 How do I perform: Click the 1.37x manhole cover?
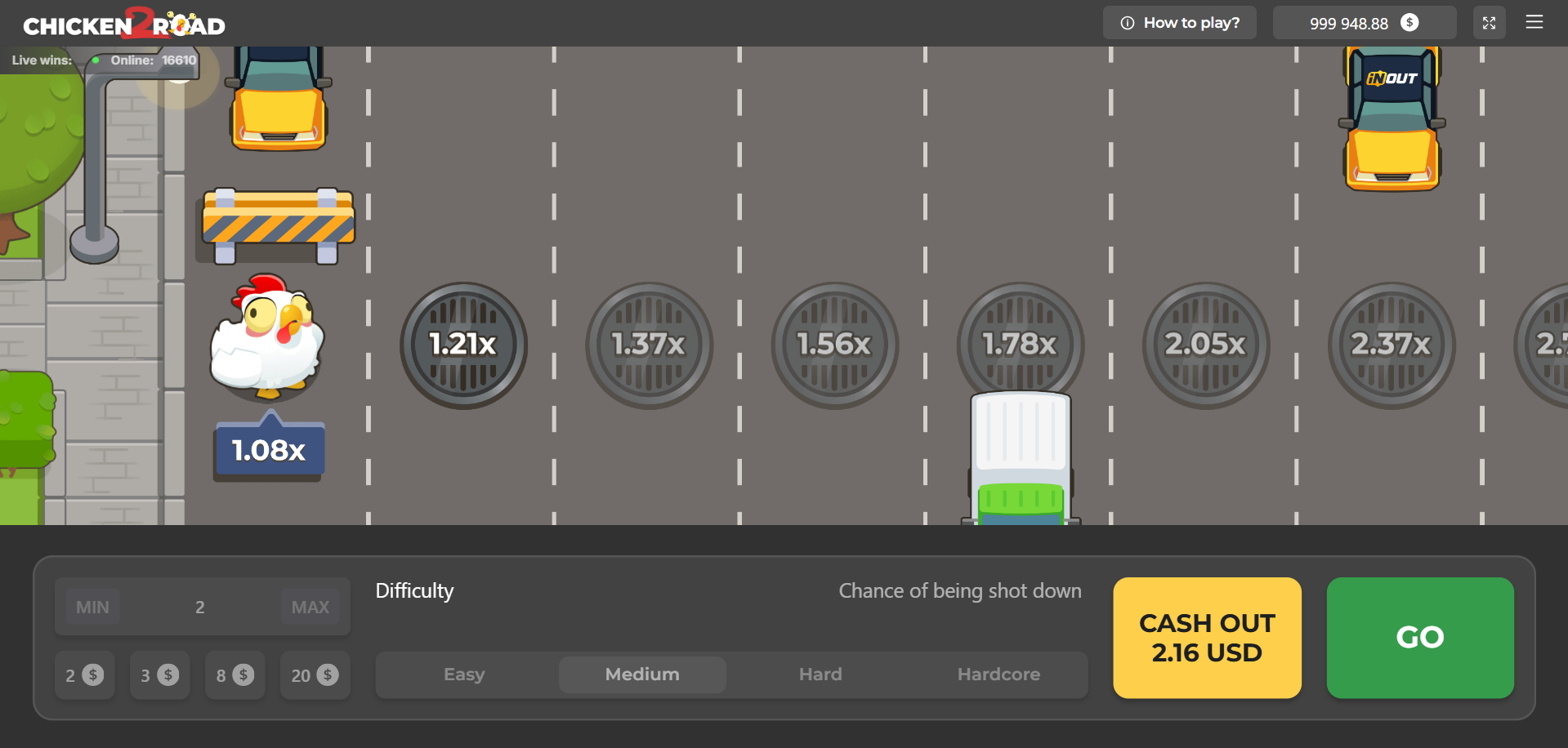point(649,345)
